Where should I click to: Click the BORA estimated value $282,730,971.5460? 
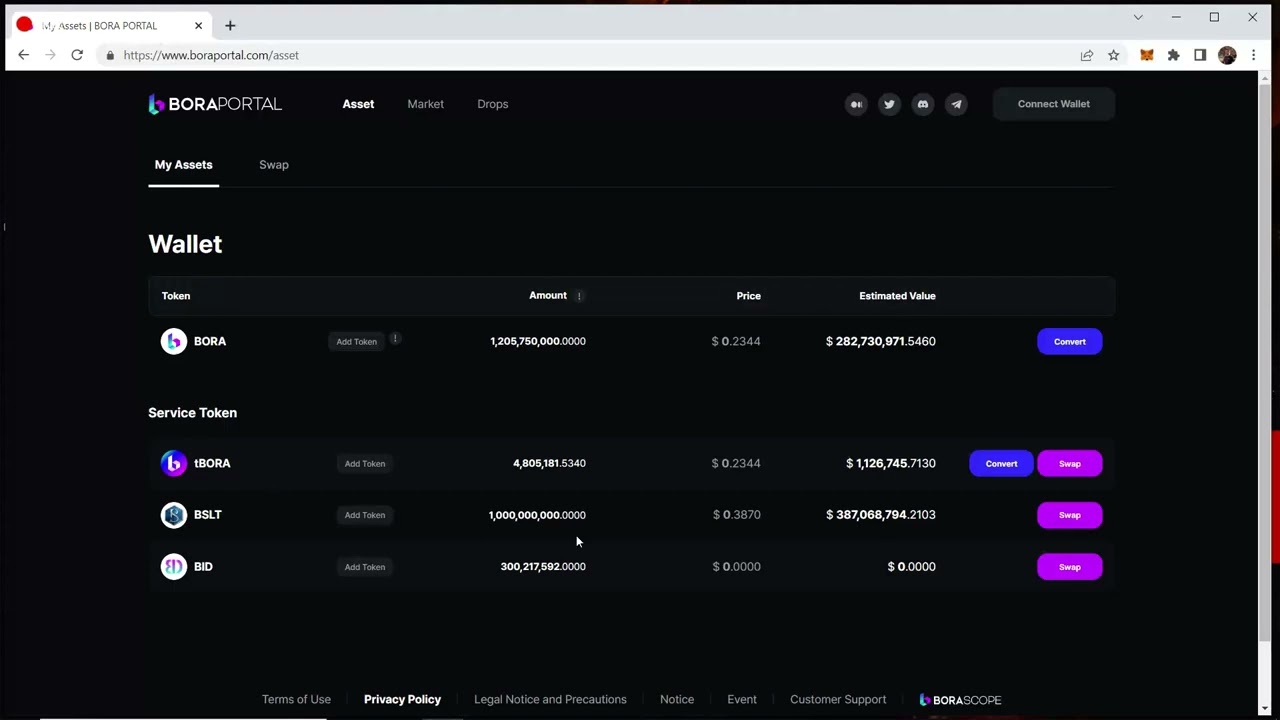click(x=881, y=342)
